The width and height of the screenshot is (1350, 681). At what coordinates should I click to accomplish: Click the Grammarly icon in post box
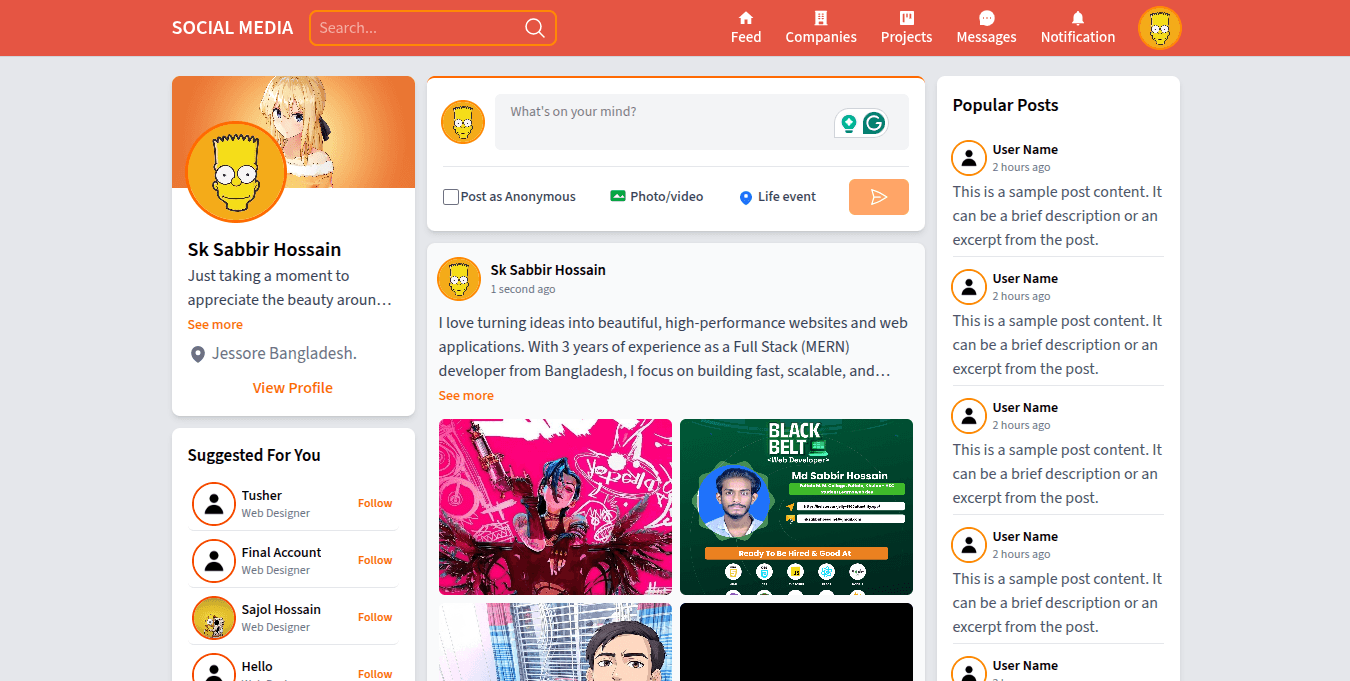(x=874, y=123)
